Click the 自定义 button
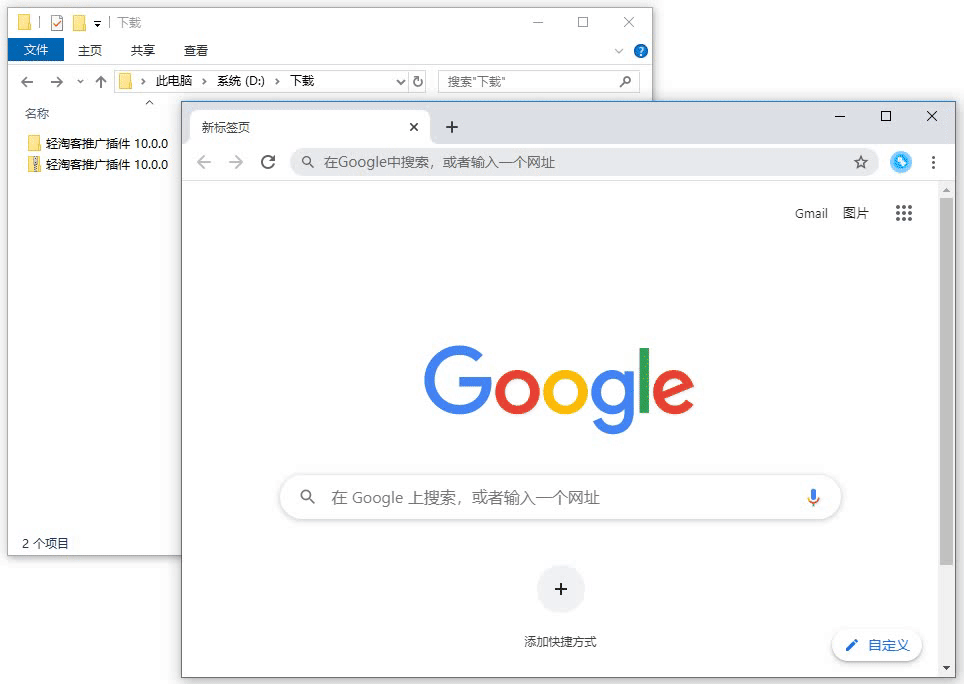This screenshot has height=684, width=964. [x=877, y=645]
